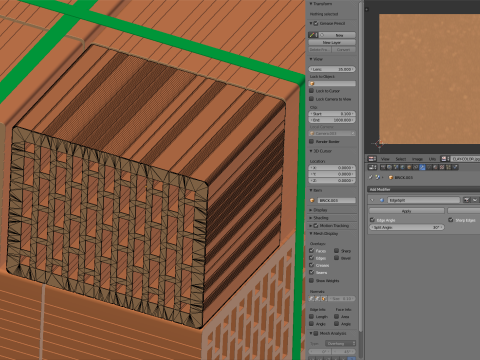Screen dimensions: 480x360
Task: Open the Physics properties tab icon
Action: (x=455, y=167)
